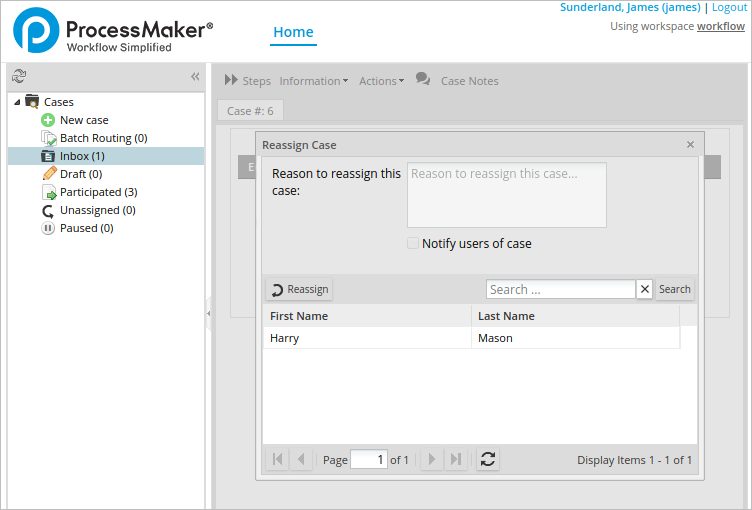This screenshot has width=752, height=510.
Task: Collapse the Cases tree node
Action: (x=17, y=102)
